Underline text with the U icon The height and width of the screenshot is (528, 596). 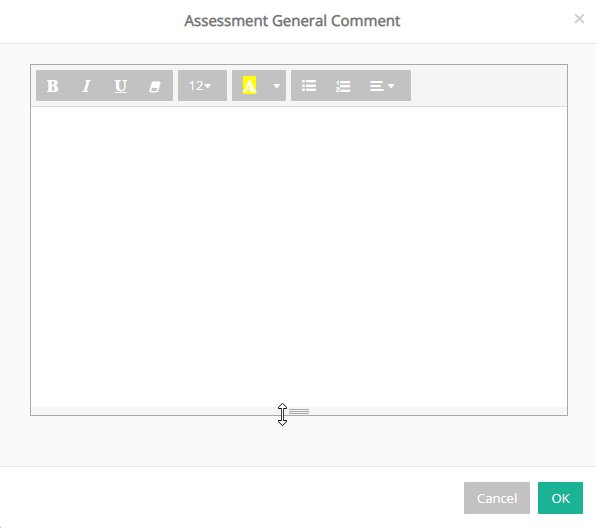[121, 86]
